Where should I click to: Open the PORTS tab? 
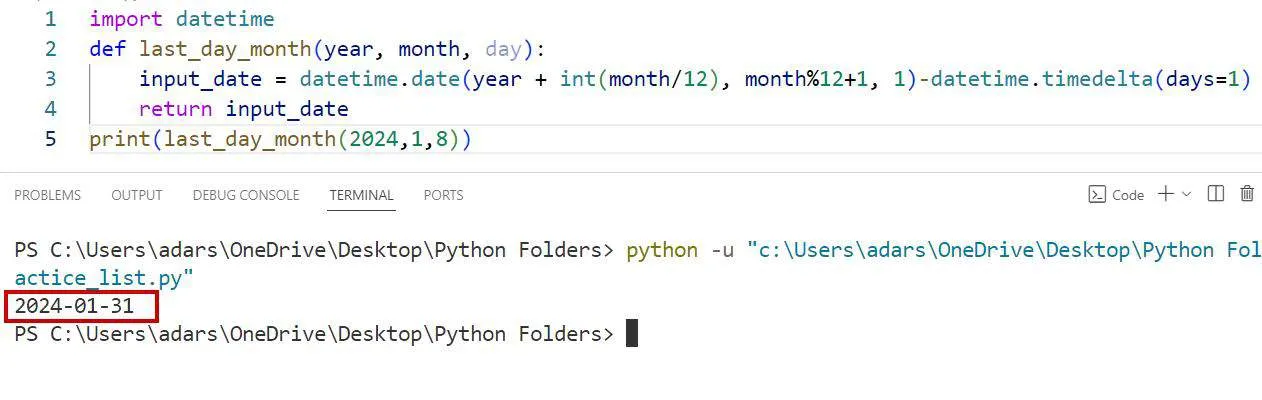(x=443, y=195)
